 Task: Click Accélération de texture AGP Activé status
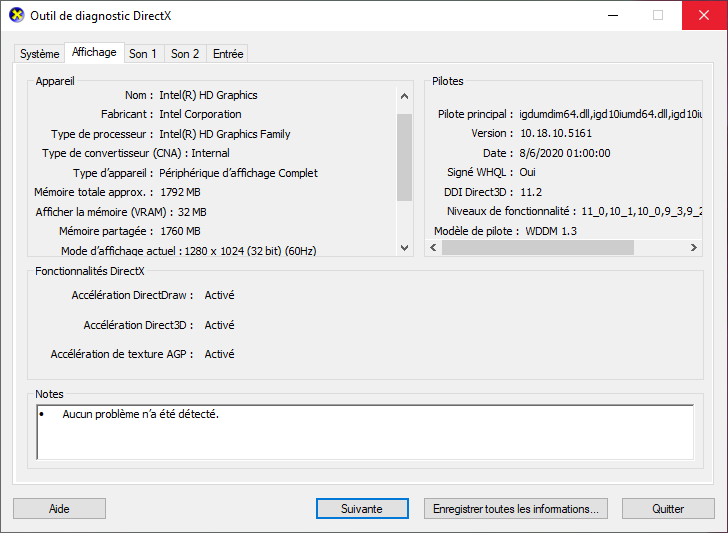[220, 354]
